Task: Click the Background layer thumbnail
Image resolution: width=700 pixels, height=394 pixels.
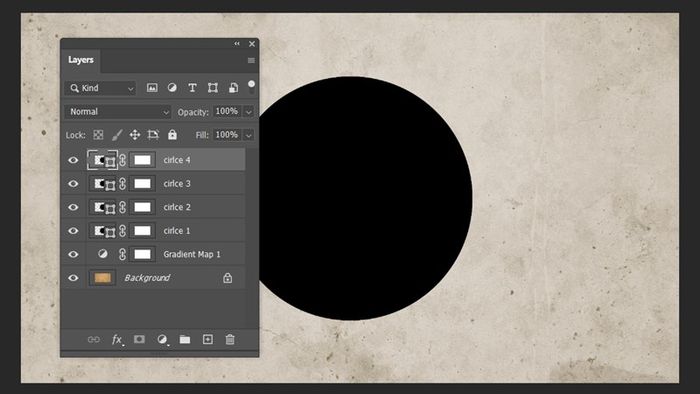Action: point(103,278)
